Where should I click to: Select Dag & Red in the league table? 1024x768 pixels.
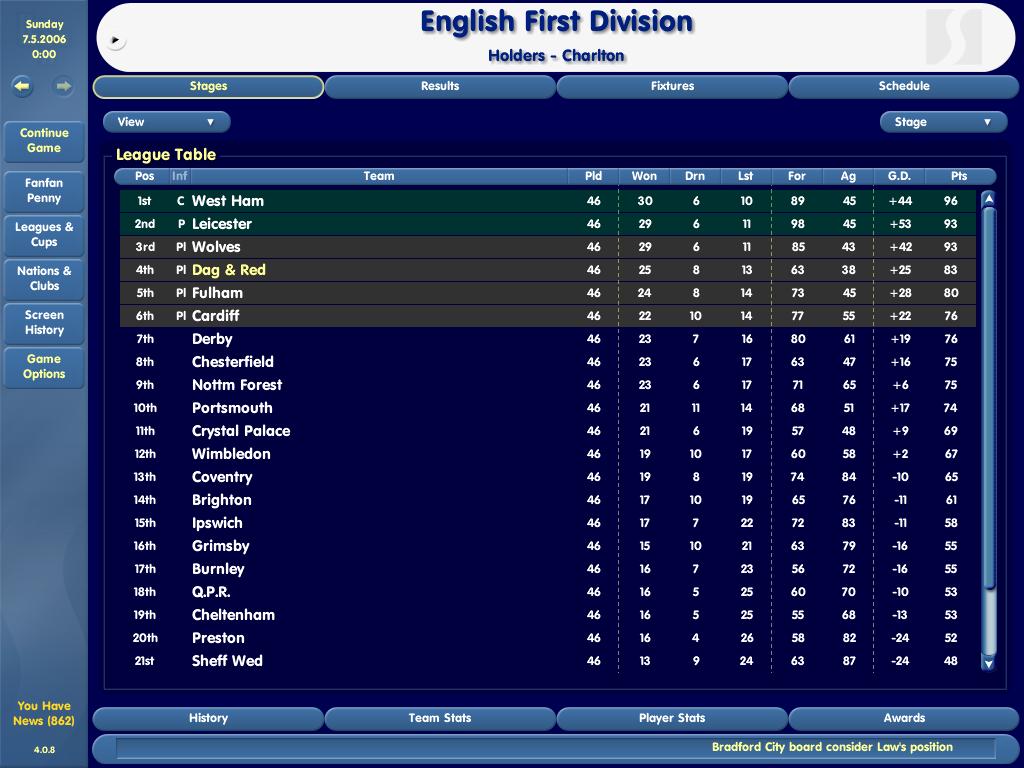[x=229, y=270]
